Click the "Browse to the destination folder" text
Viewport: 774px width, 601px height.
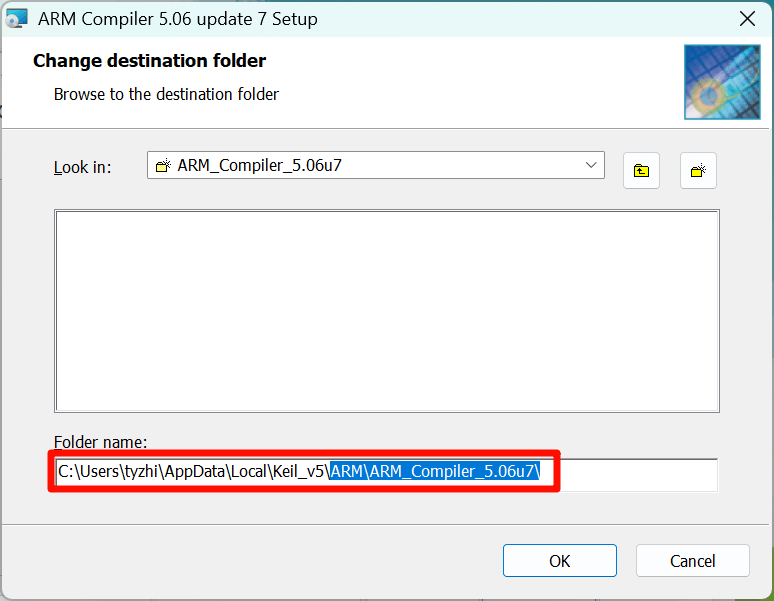(x=166, y=94)
